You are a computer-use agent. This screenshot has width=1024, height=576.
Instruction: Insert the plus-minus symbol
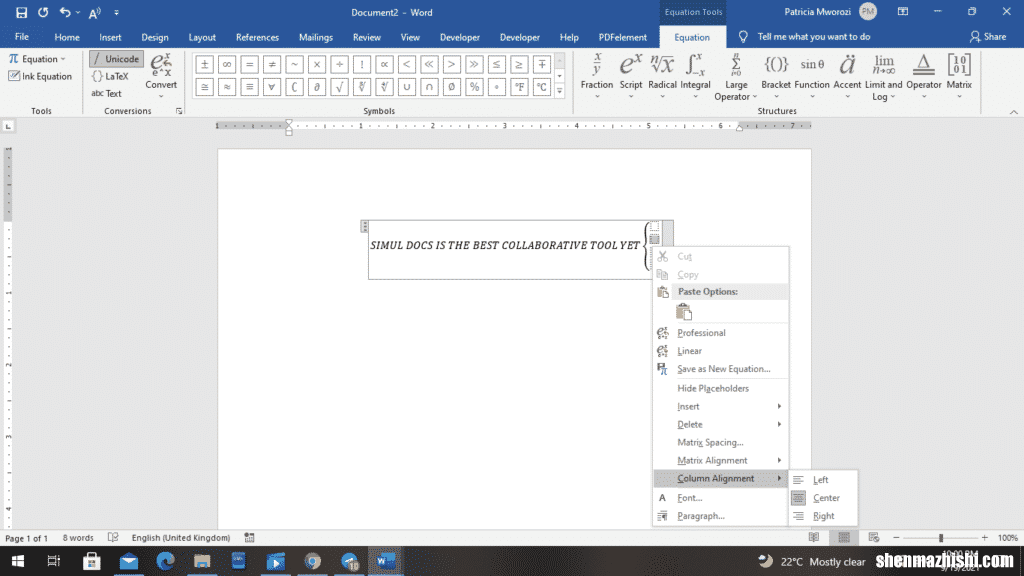click(x=204, y=65)
